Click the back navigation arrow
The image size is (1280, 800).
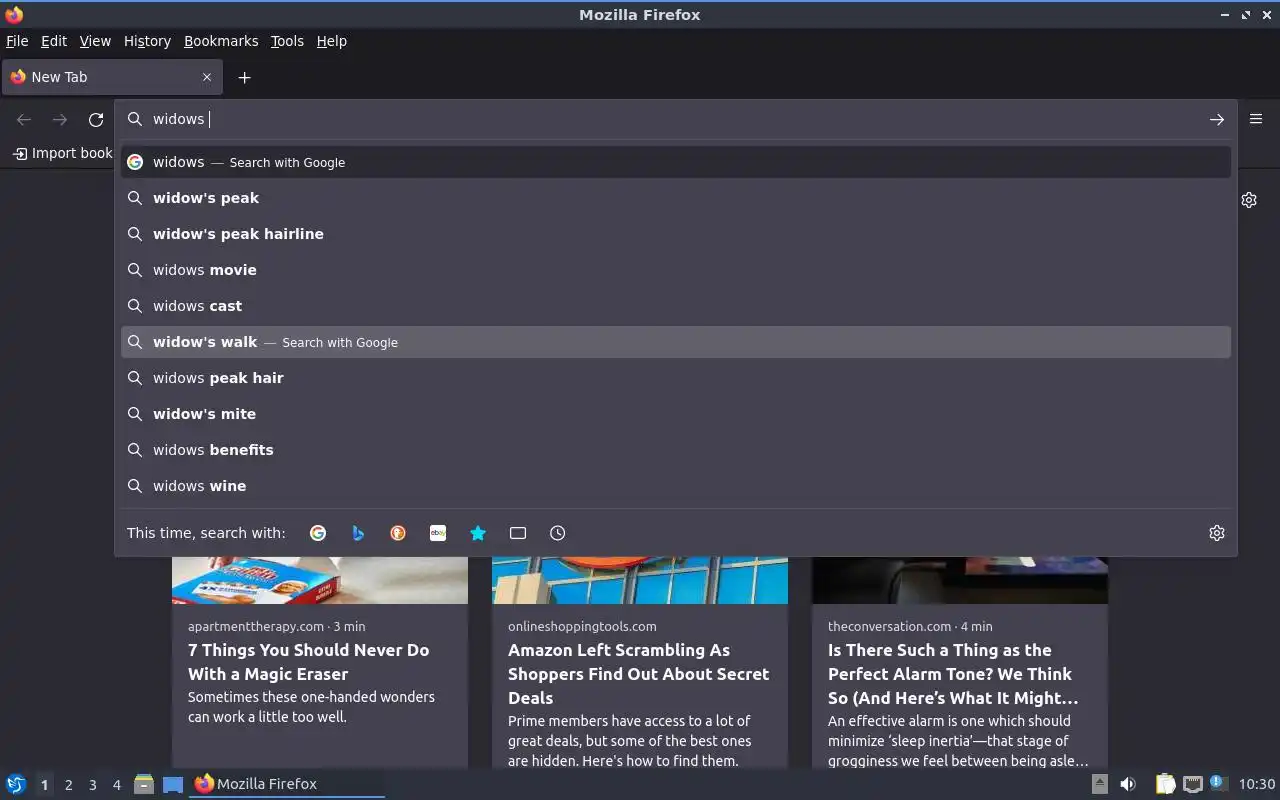click(x=24, y=120)
